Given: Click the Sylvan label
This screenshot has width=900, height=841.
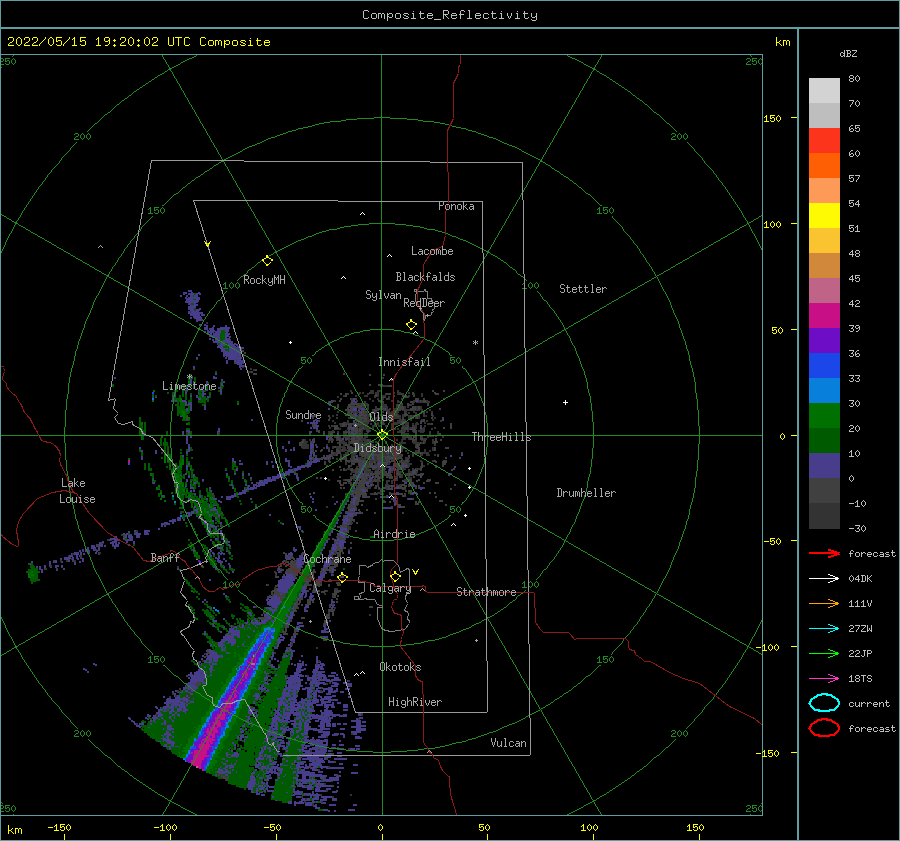Looking at the screenshot, I should pos(383,295).
